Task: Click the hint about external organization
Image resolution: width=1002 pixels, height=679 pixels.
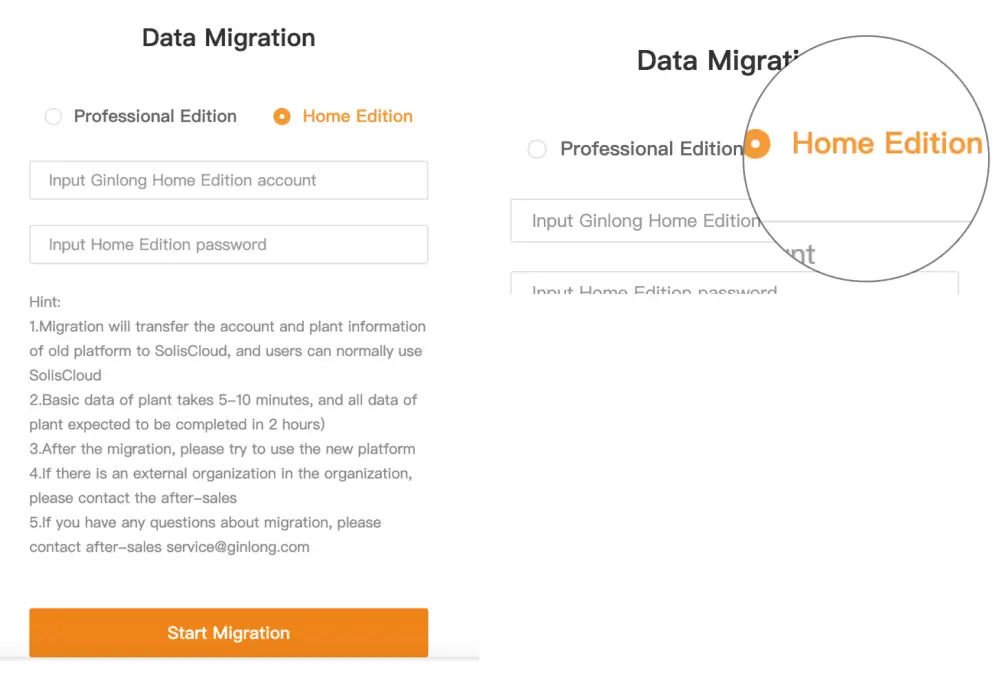Action: pos(220,485)
